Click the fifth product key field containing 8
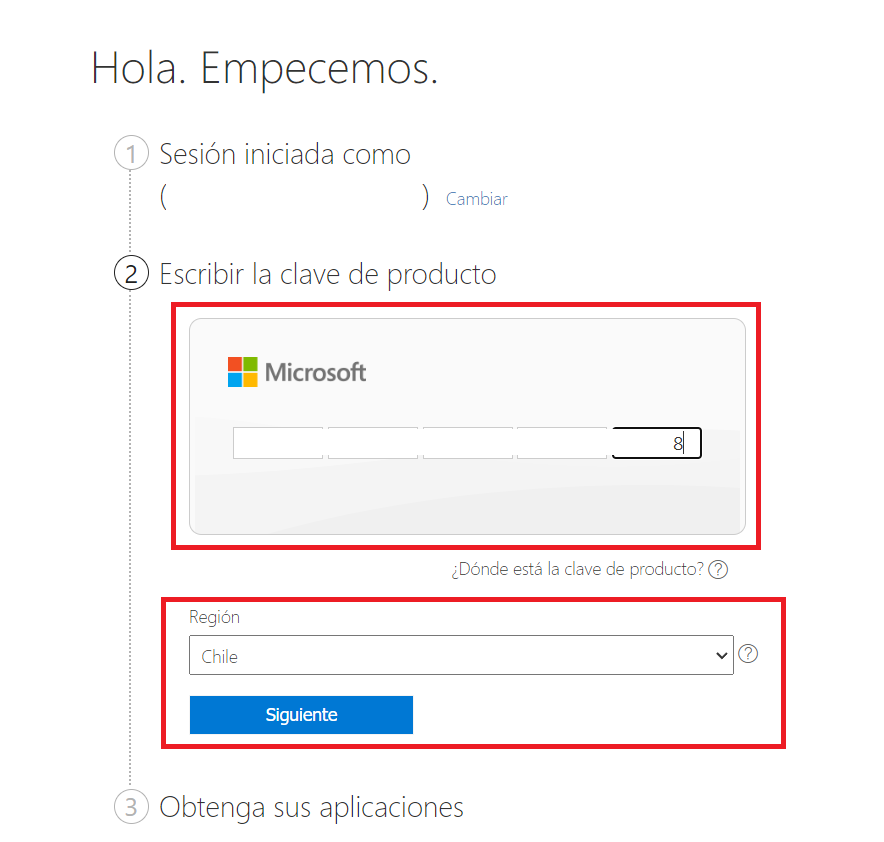The height and width of the screenshot is (842, 884). 656,443
